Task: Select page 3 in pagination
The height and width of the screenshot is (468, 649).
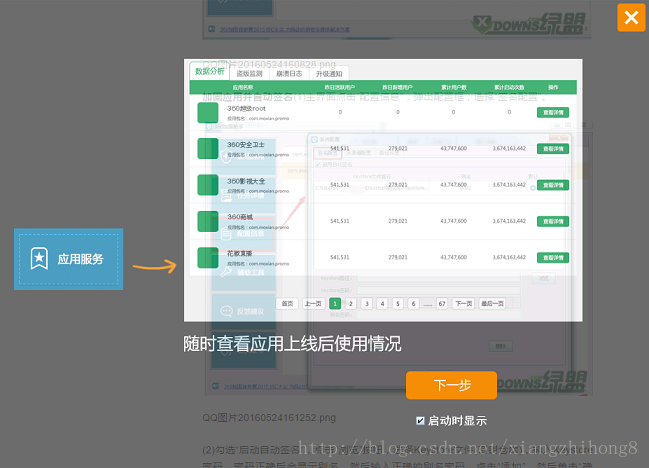Action: pos(366,304)
